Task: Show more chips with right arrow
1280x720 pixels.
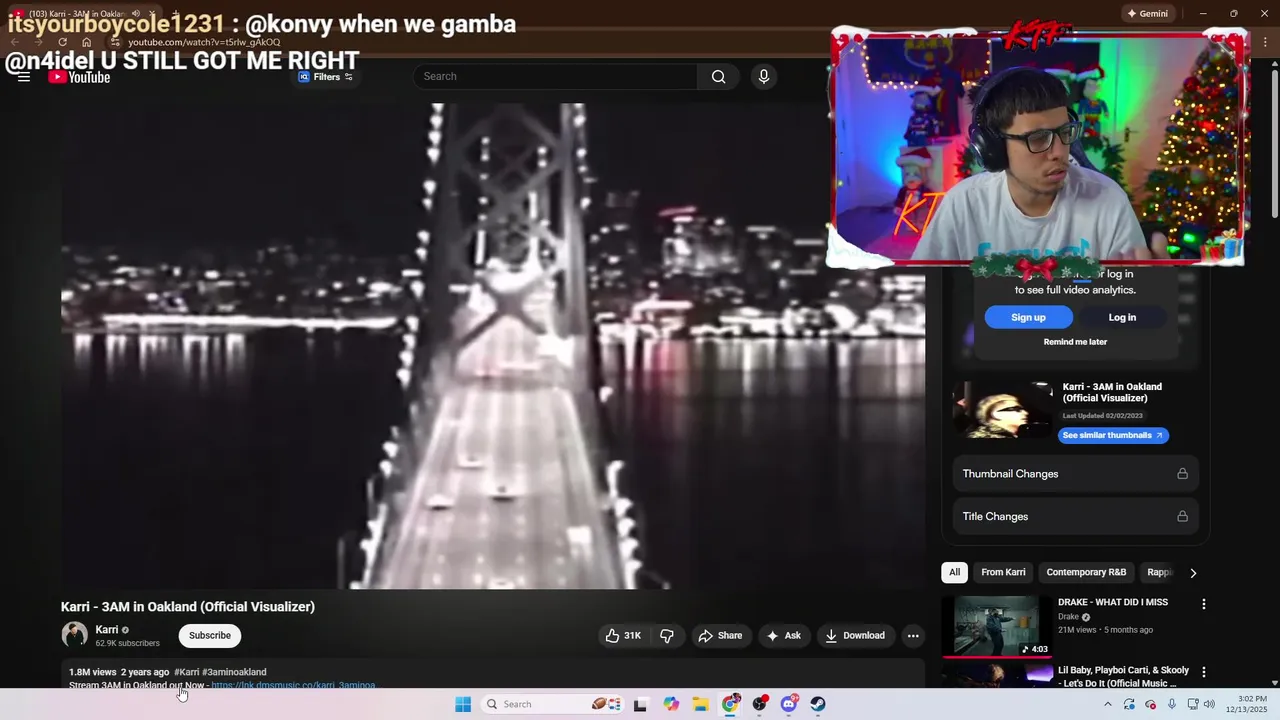Action: [1192, 573]
